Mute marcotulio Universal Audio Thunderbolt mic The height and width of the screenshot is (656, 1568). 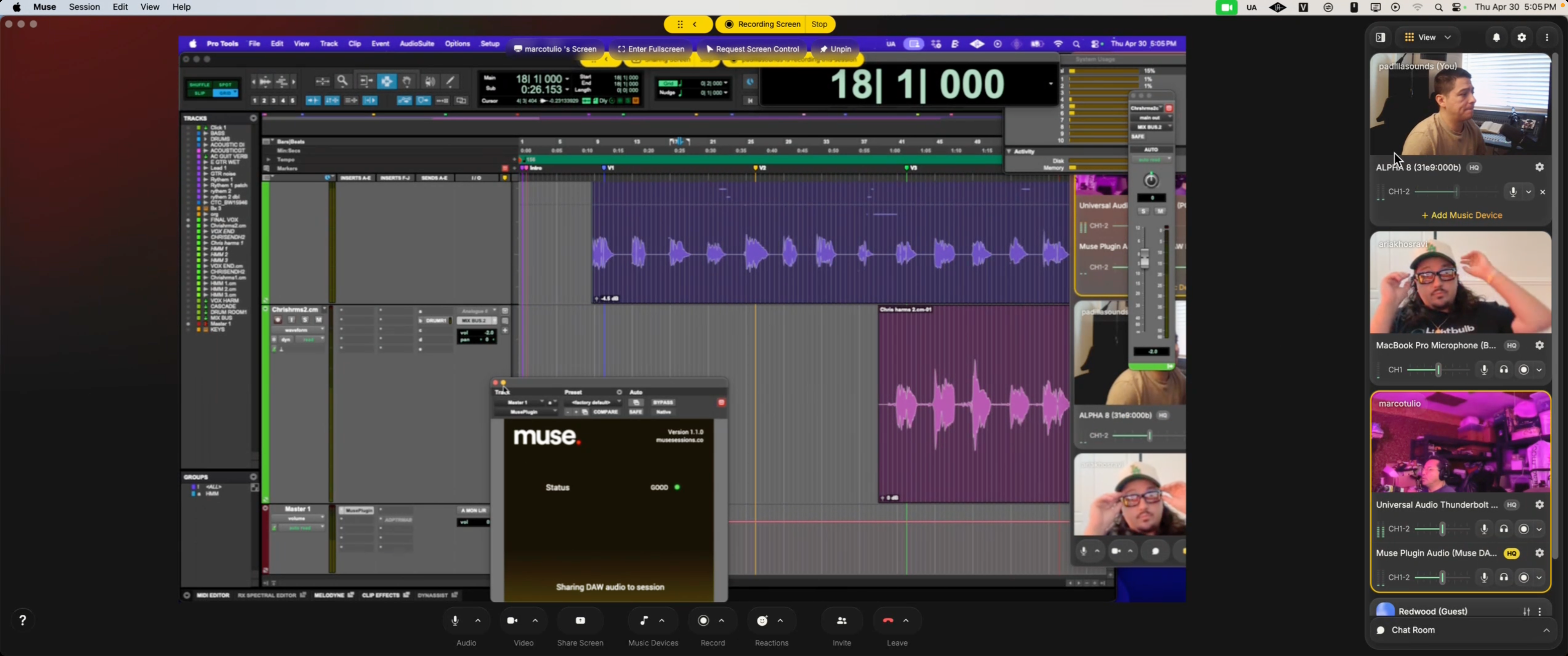pyautogui.click(x=1484, y=529)
